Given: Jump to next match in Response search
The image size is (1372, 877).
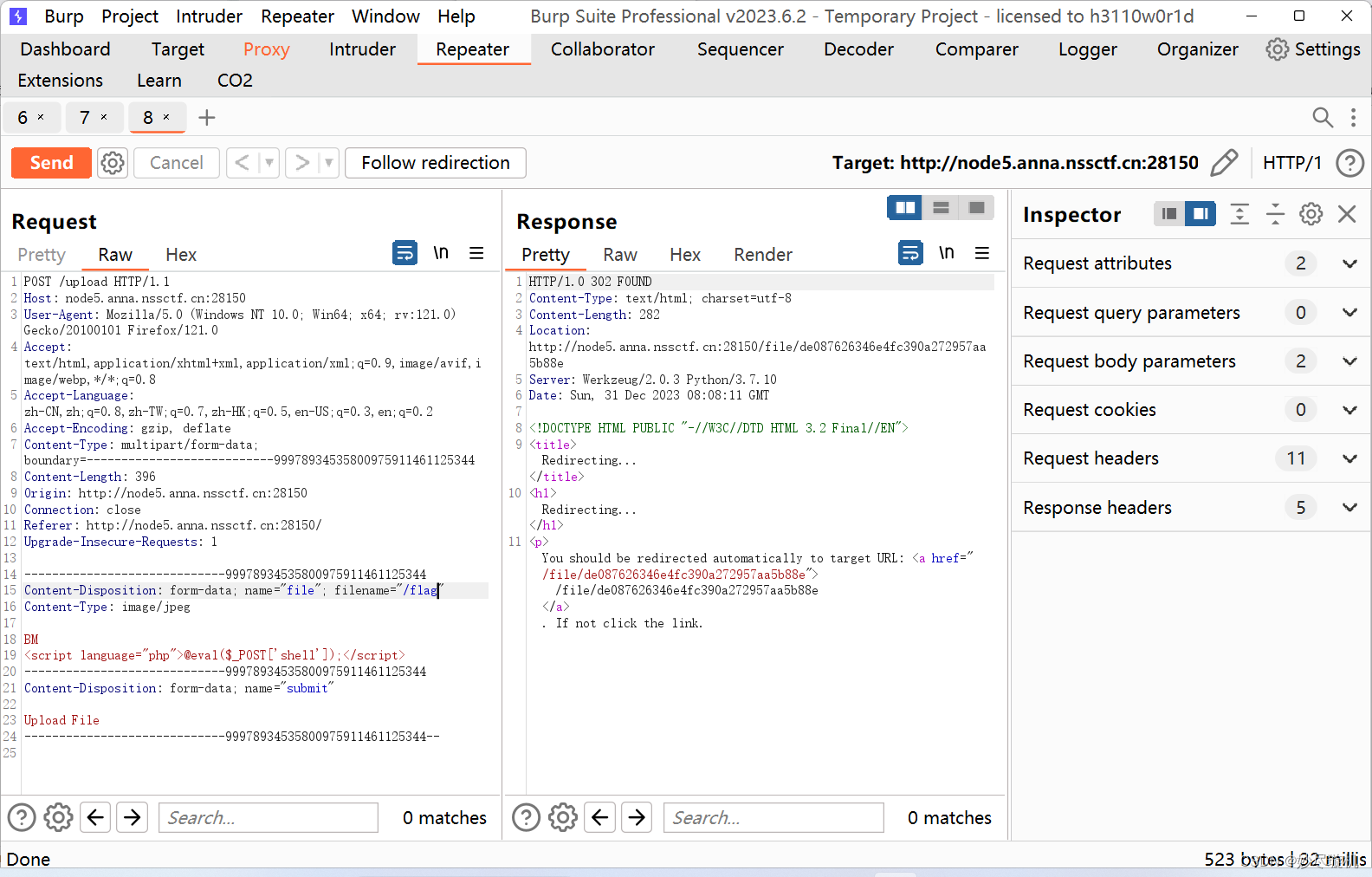Looking at the screenshot, I should tap(637, 817).
